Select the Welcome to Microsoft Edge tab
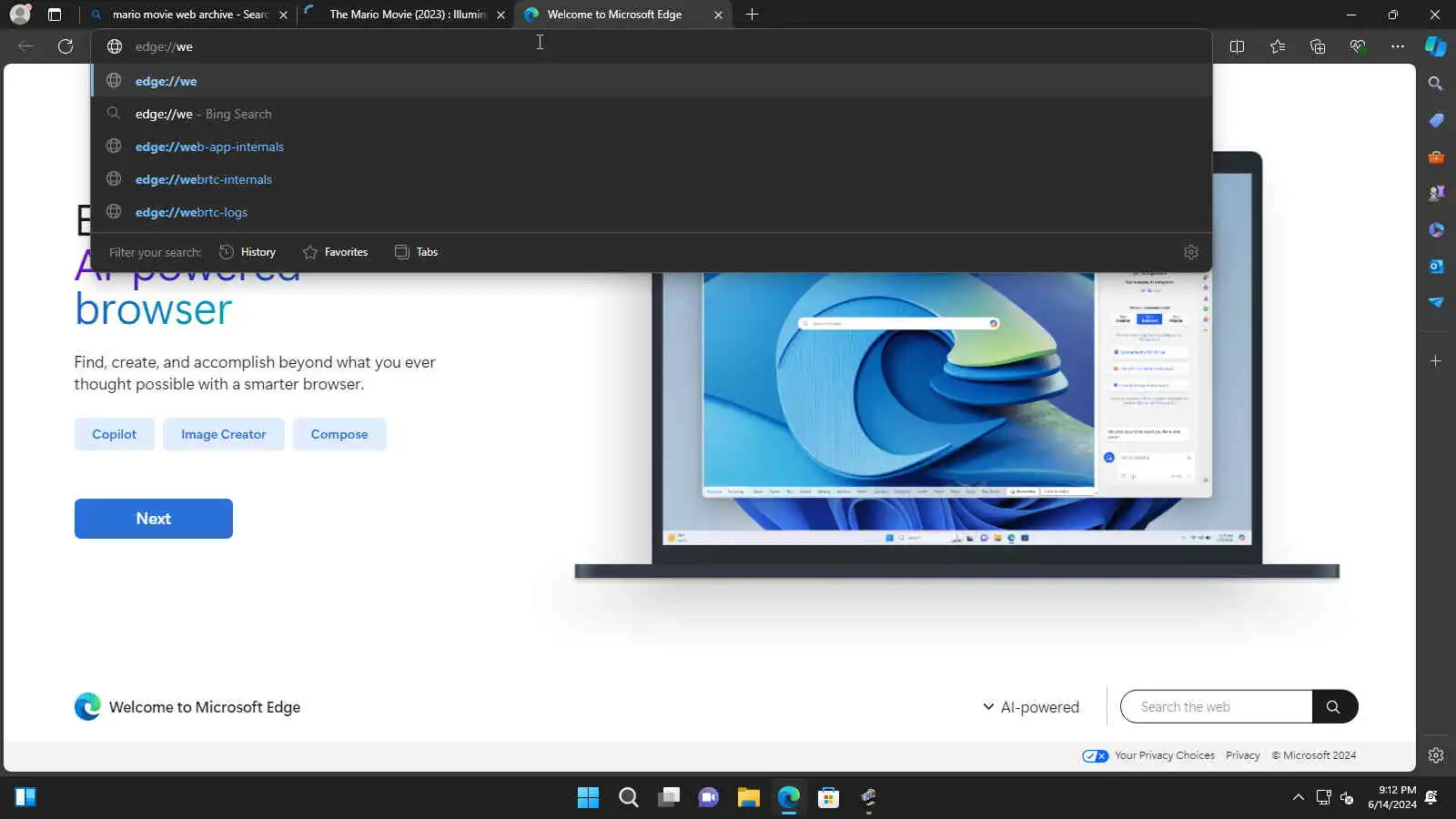This screenshot has width=1456, height=819. pos(622,15)
